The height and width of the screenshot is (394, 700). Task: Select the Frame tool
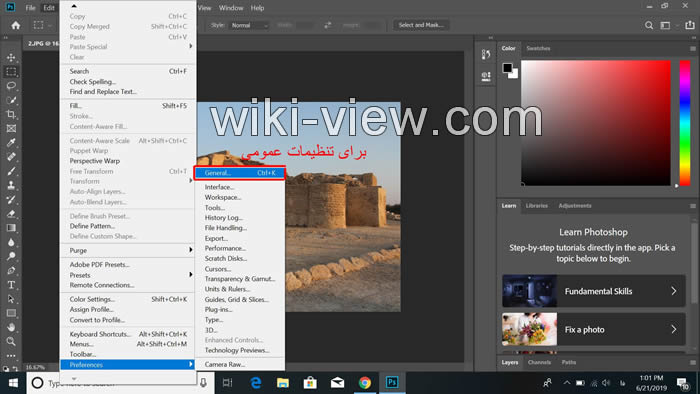(x=11, y=129)
